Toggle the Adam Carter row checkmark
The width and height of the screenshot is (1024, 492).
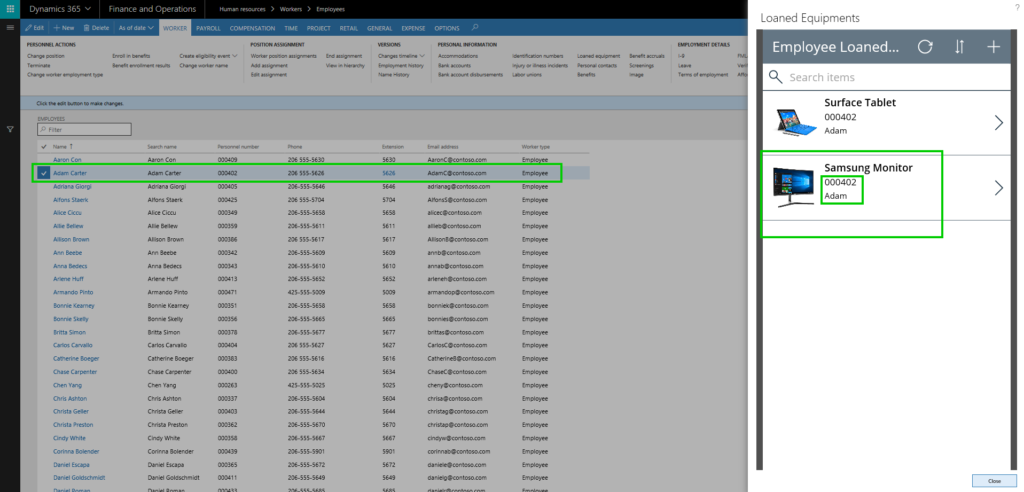pos(43,173)
